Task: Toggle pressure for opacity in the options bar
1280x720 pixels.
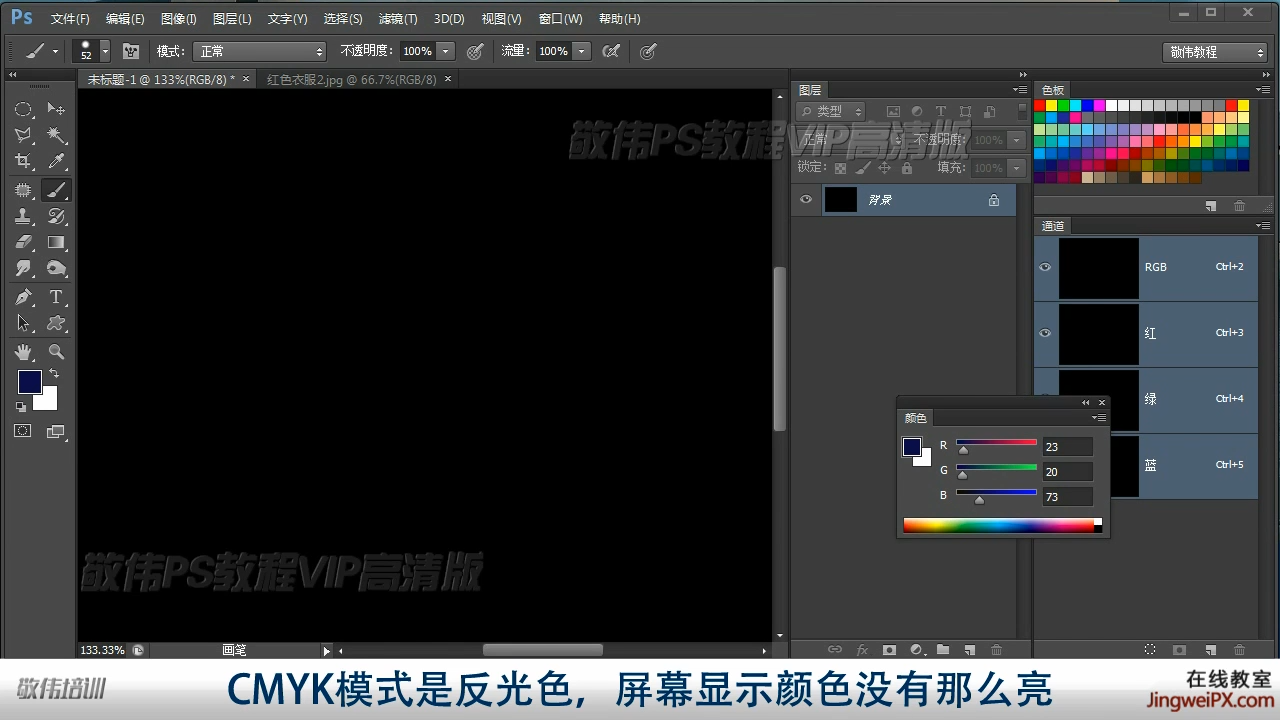Action: (x=475, y=51)
